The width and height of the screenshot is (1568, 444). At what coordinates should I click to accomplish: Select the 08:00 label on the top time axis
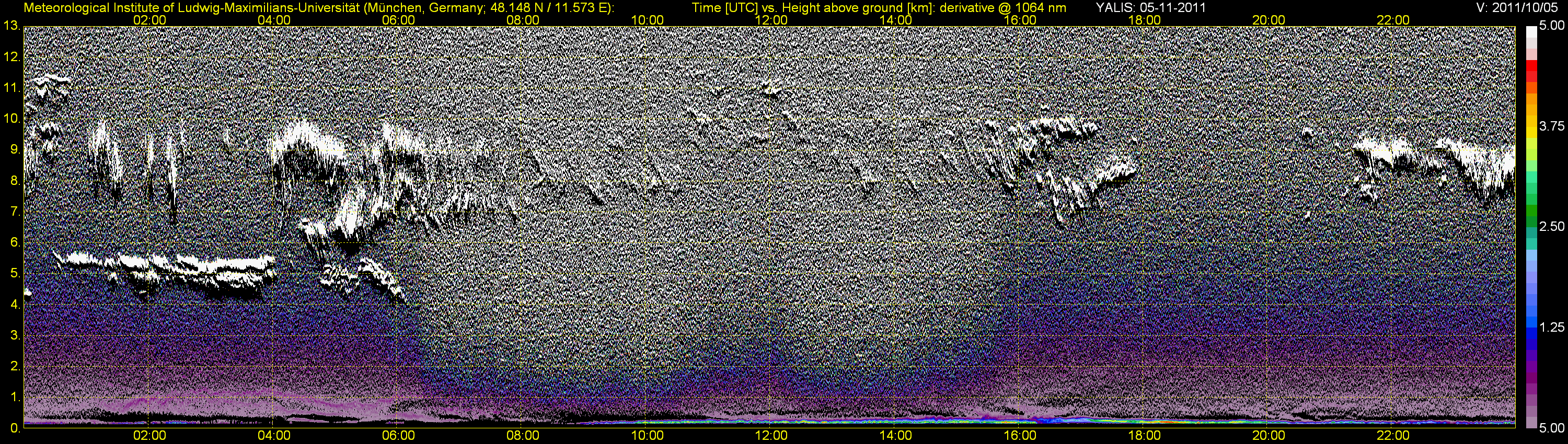click(523, 20)
